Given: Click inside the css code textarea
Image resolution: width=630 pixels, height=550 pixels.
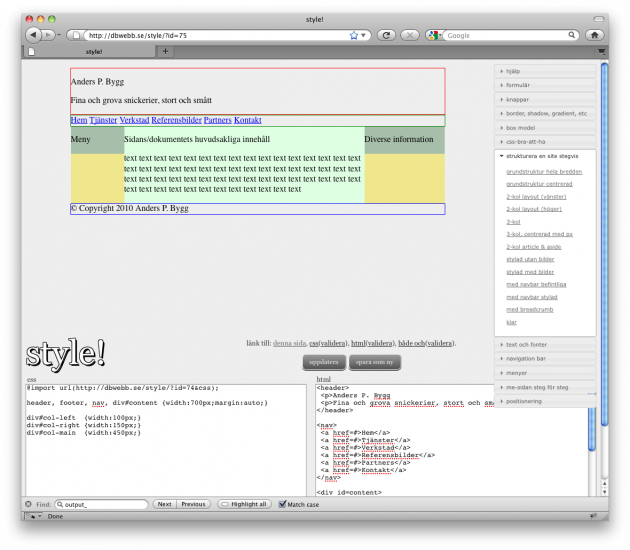Looking at the screenshot, I should coord(166,440).
